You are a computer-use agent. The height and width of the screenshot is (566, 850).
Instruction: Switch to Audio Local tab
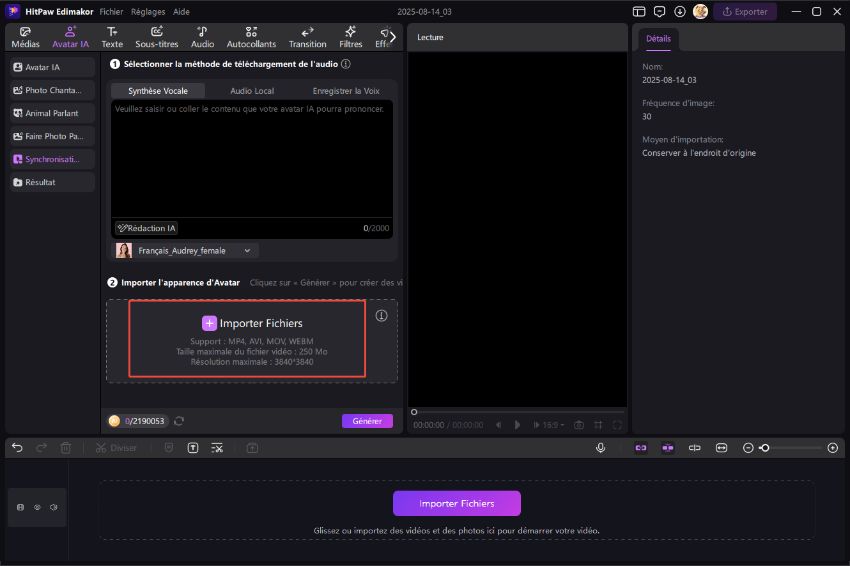coord(252,91)
